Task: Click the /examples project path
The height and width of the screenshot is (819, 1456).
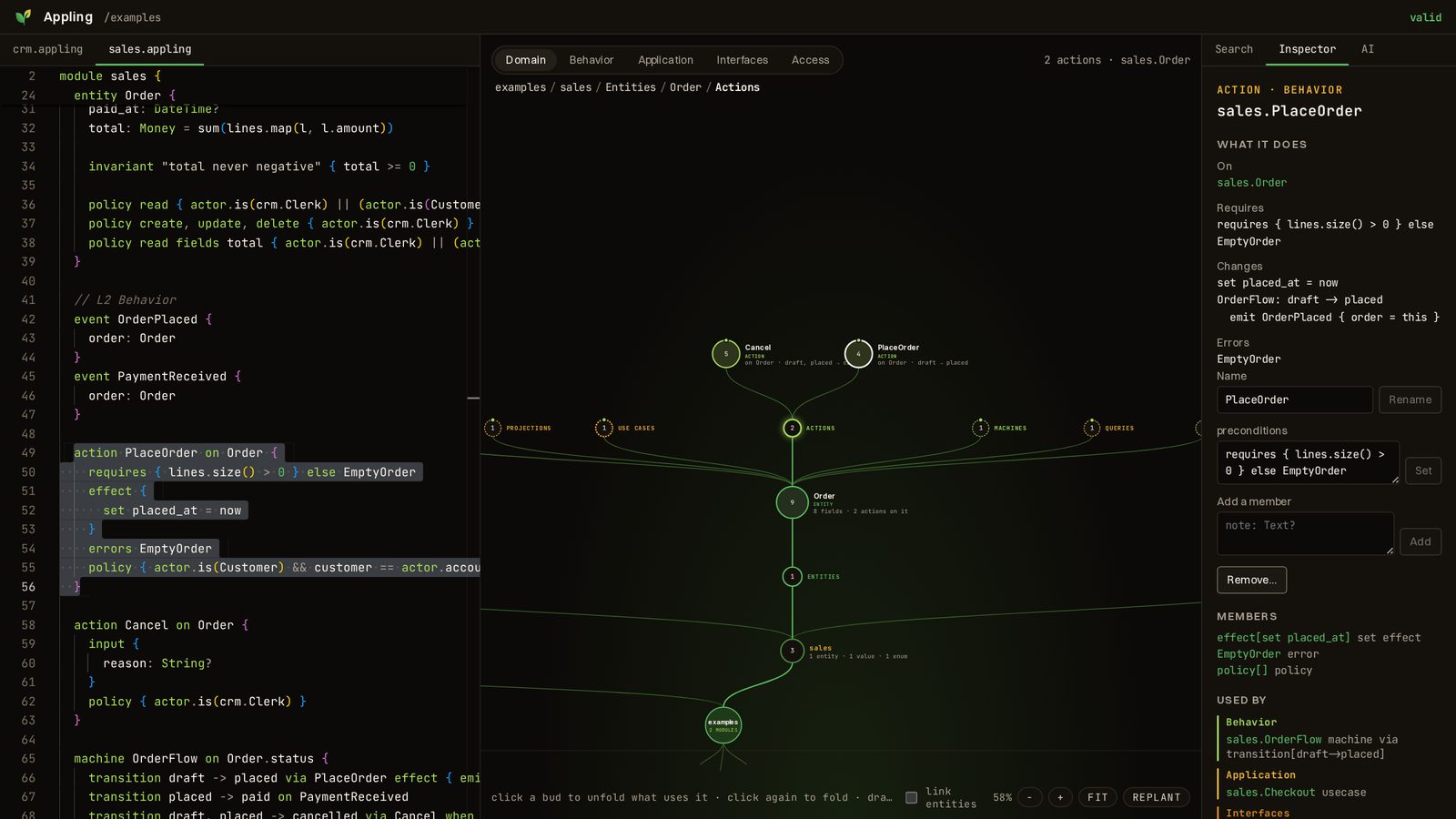Action: [x=133, y=17]
